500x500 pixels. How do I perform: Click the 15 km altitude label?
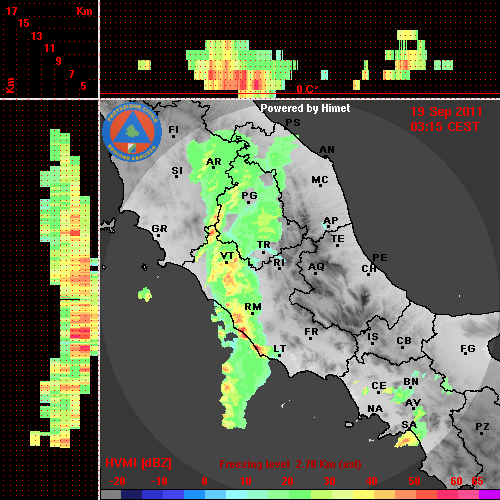(24, 23)
